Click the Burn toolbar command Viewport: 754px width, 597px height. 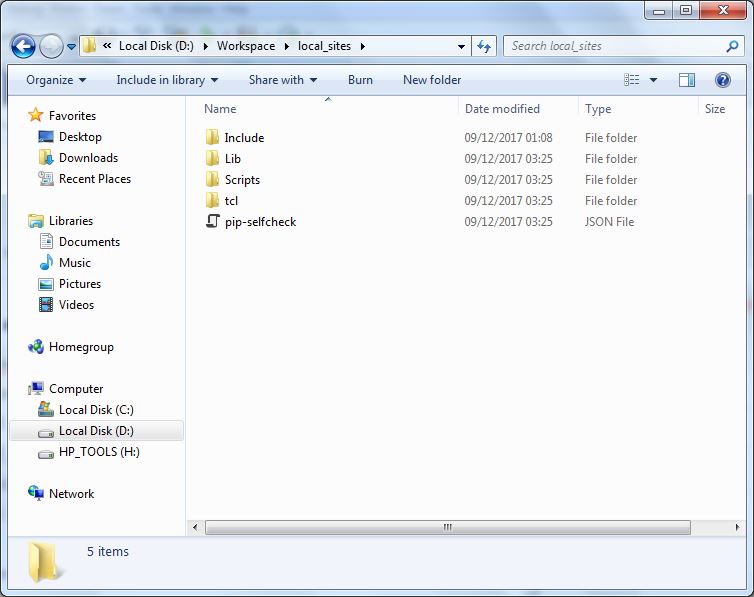coord(360,80)
